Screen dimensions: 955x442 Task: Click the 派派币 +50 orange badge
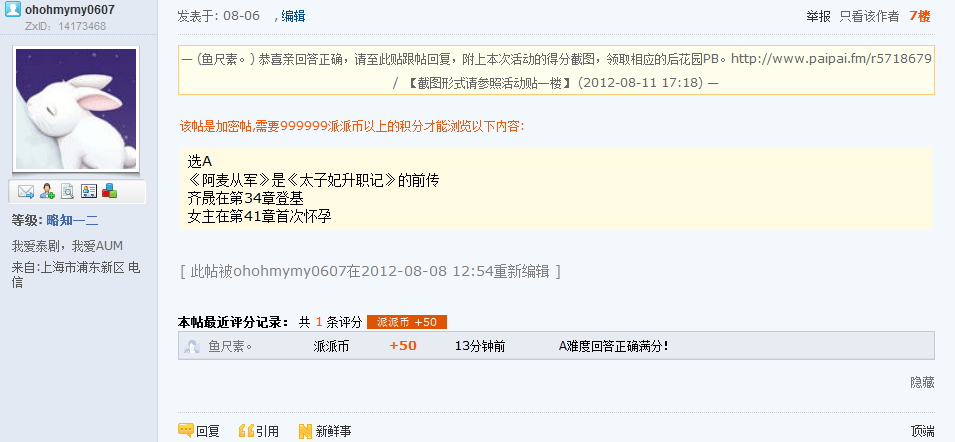click(x=407, y=322)
